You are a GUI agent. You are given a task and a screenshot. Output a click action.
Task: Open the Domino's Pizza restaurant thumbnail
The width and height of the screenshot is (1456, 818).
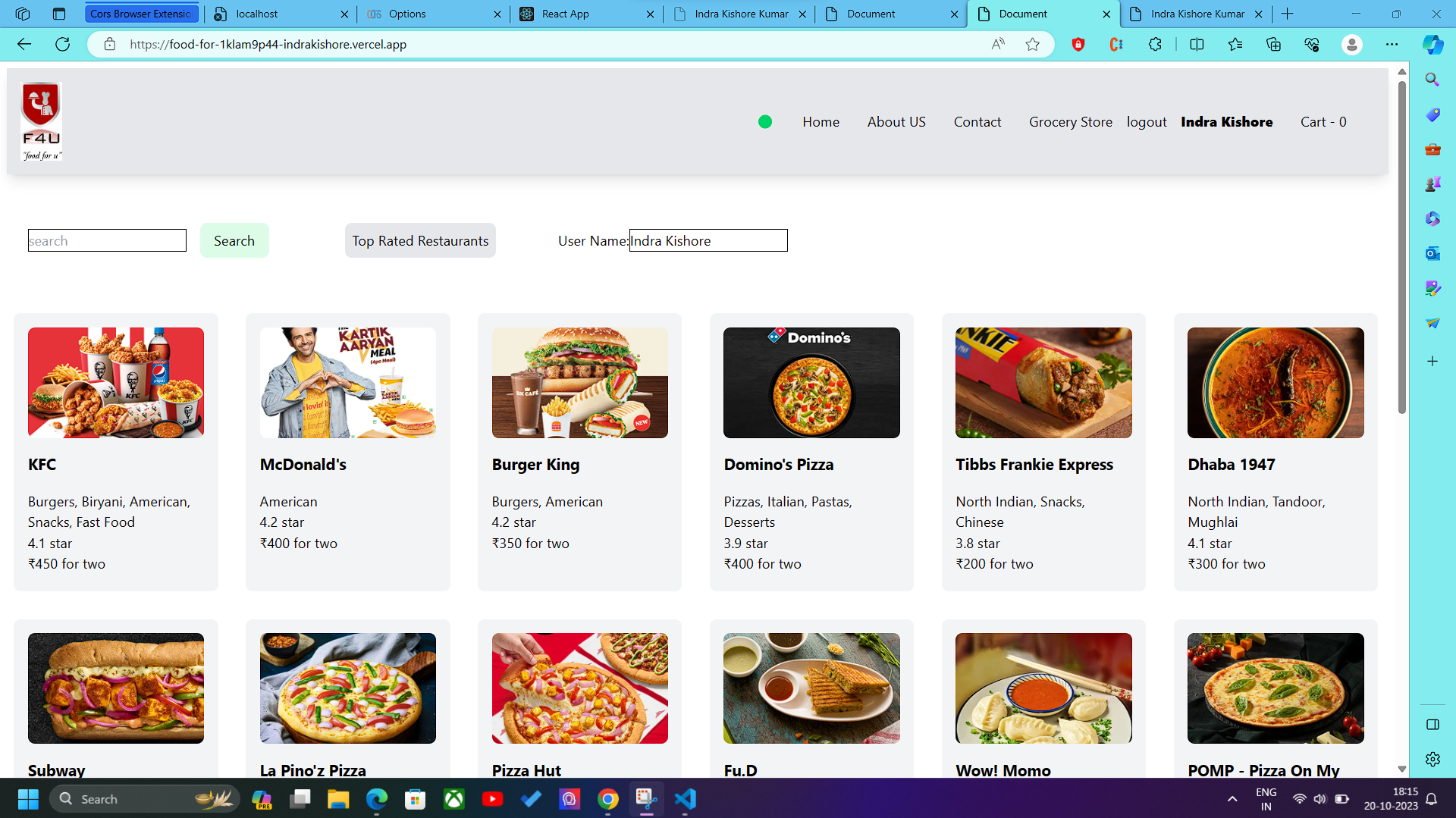coord(811,383)
